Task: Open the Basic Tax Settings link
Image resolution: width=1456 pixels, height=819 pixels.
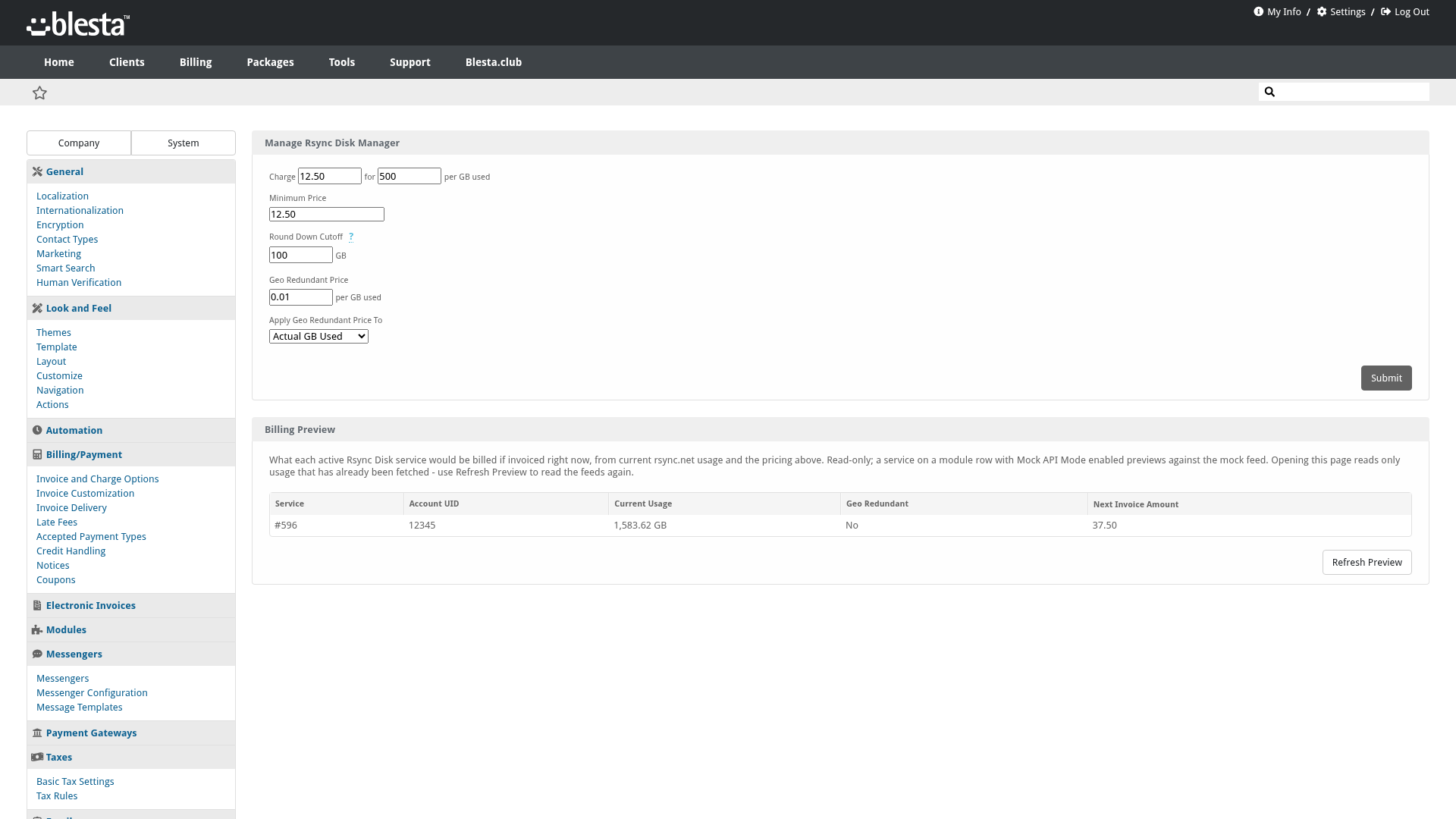Action: click(75, 781)
